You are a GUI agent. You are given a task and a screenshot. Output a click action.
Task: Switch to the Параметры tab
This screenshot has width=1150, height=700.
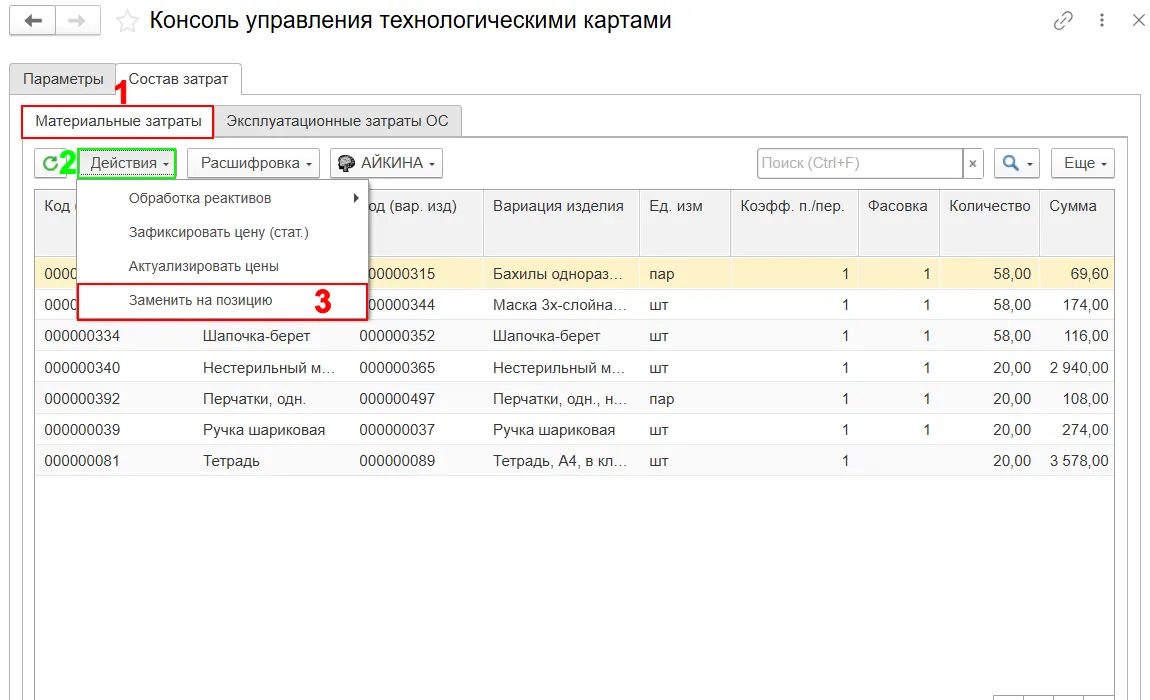(x=63, y=79)
